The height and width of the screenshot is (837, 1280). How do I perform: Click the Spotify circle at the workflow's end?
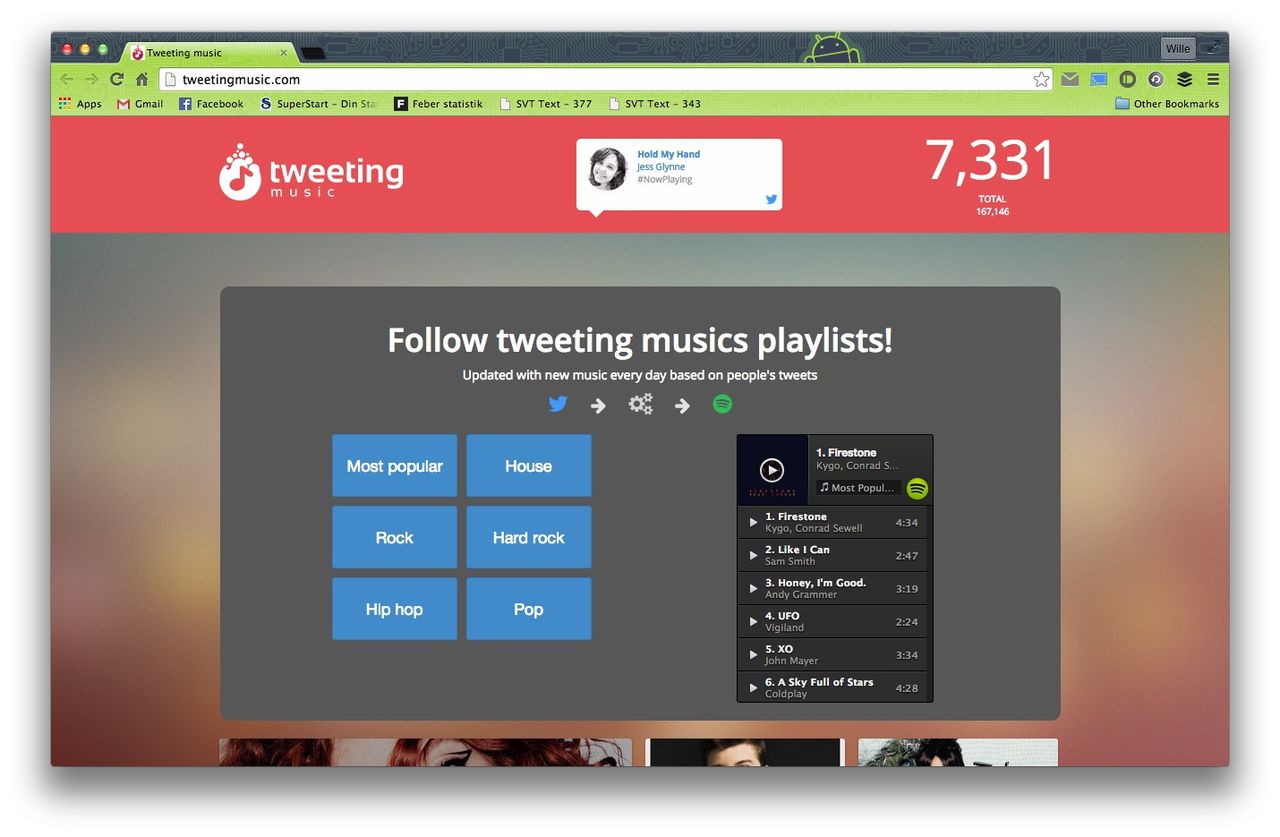722,403
